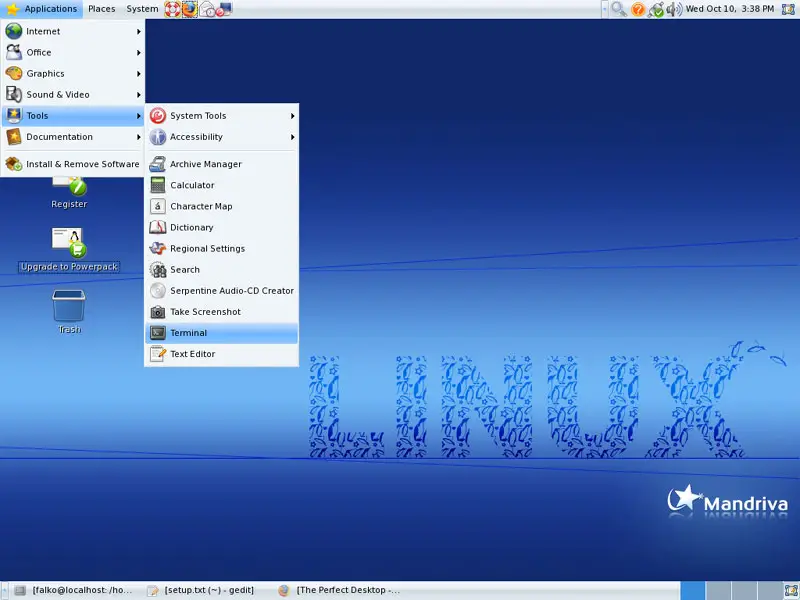Click the magnifier search icon in tray
Viewport: 800px width, 600px height.
coord(618,9)
